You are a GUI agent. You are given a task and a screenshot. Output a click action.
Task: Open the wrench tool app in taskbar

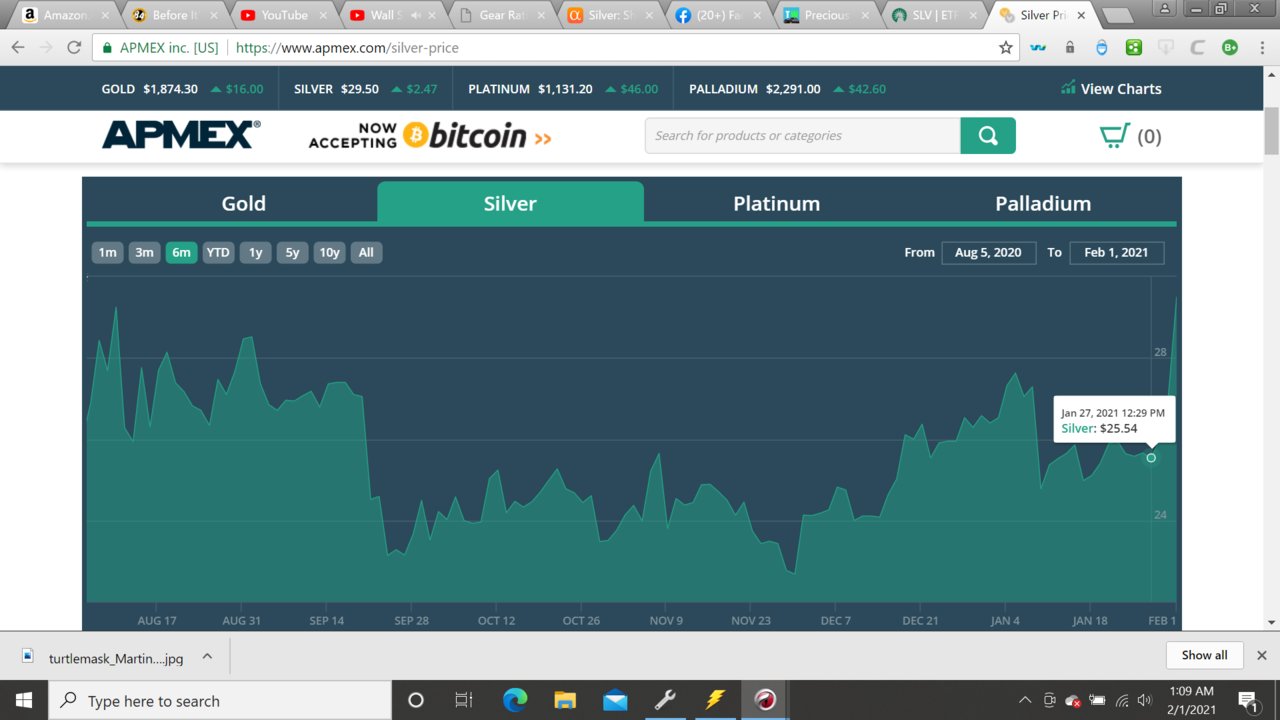click(665, 700)
